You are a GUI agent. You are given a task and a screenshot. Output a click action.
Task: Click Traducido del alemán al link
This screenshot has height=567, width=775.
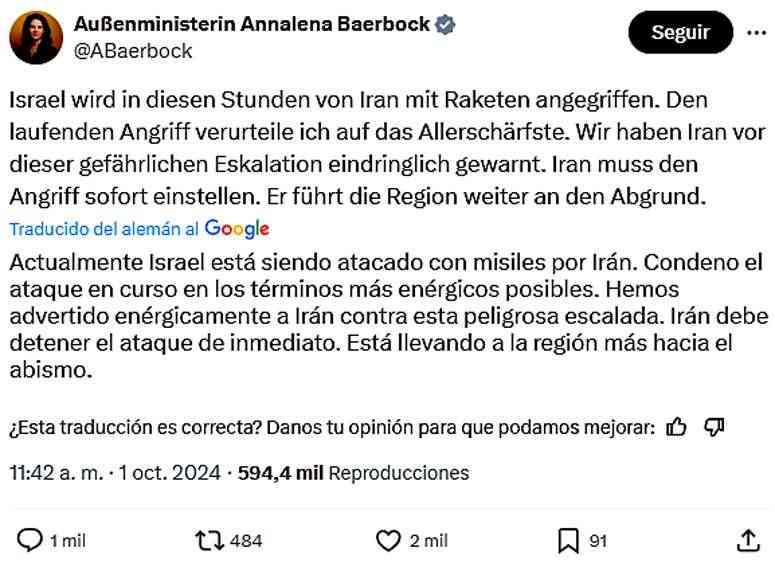click(104, 228)
